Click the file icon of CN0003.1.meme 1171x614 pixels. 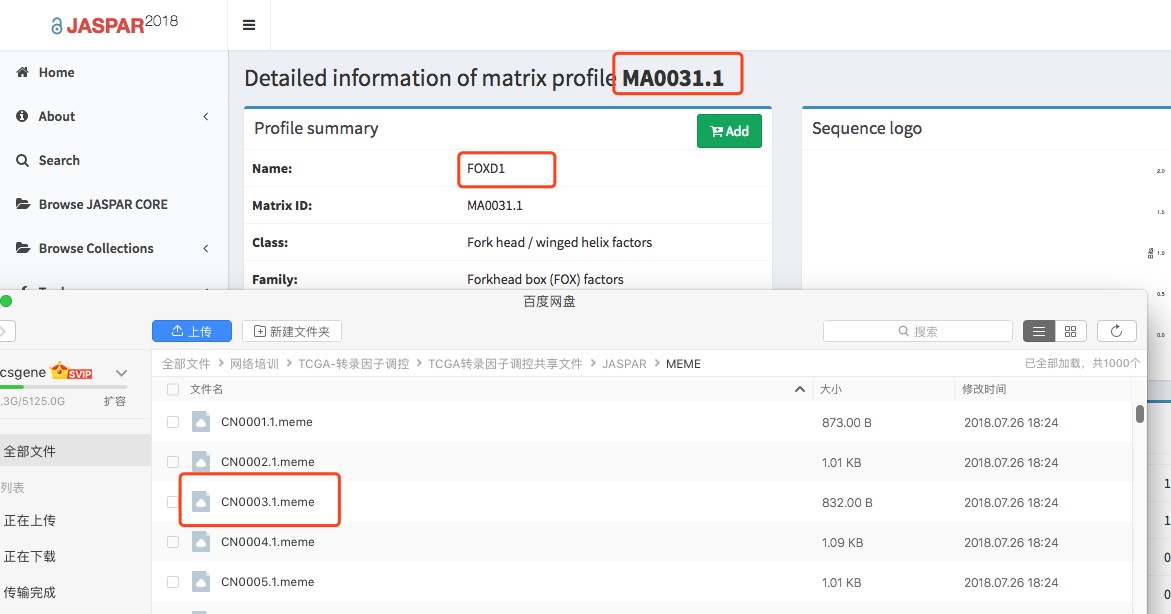201,502
